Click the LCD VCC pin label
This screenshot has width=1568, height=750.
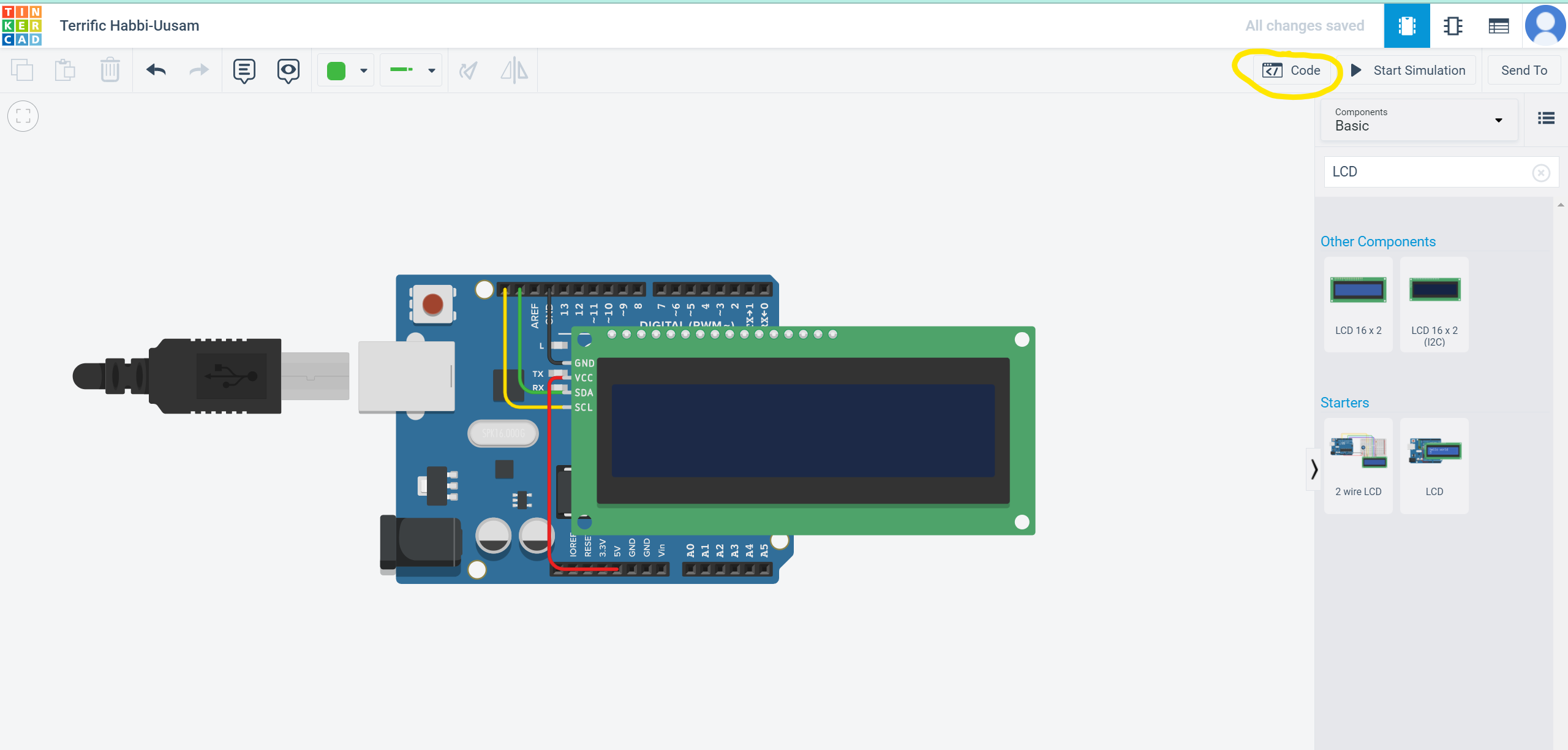coord(584,378)
